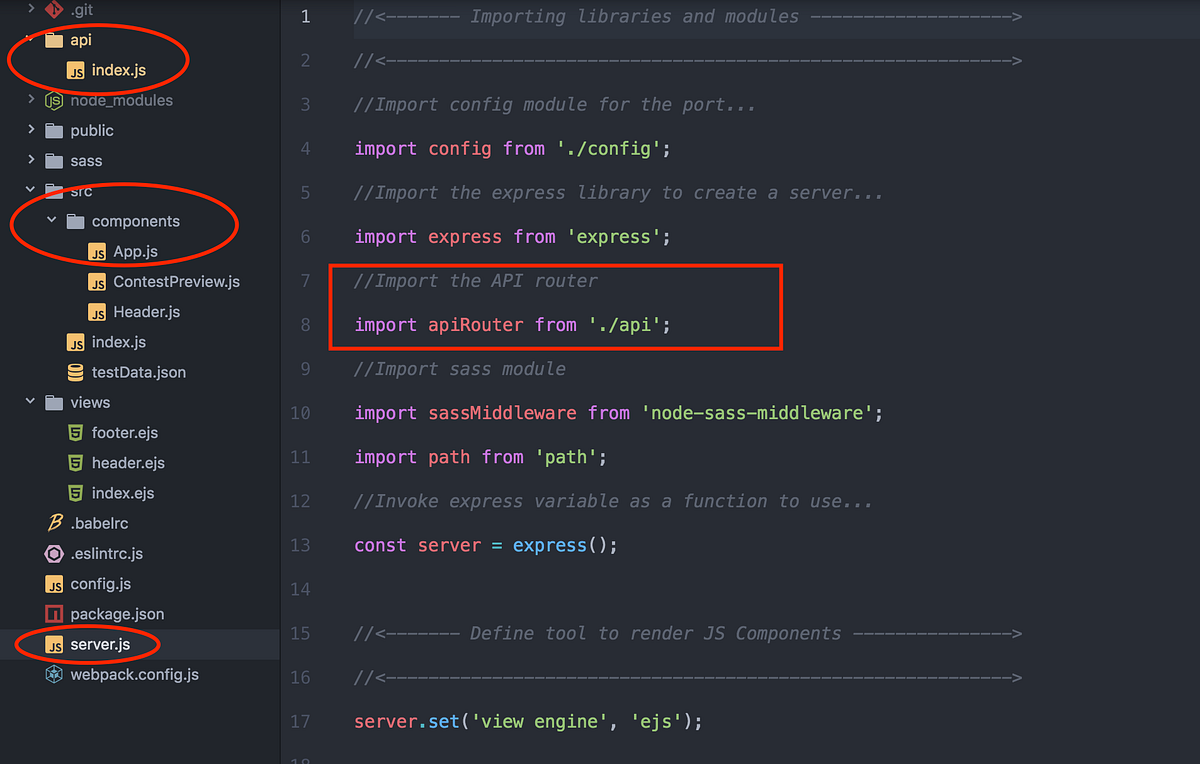The height and width of the screenshot is (764, 1200).
Task: Click the JS icon beside App.js
Action: (99, 252)
